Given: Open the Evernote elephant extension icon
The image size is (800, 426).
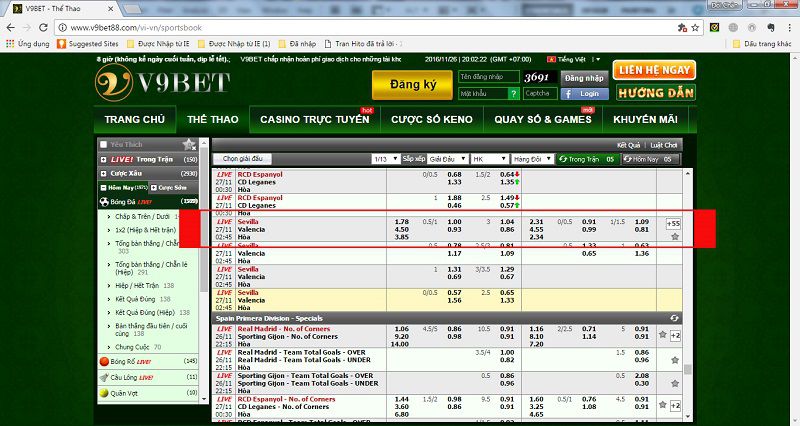Looking at the screenshot, I should click(x=770, y=28).
